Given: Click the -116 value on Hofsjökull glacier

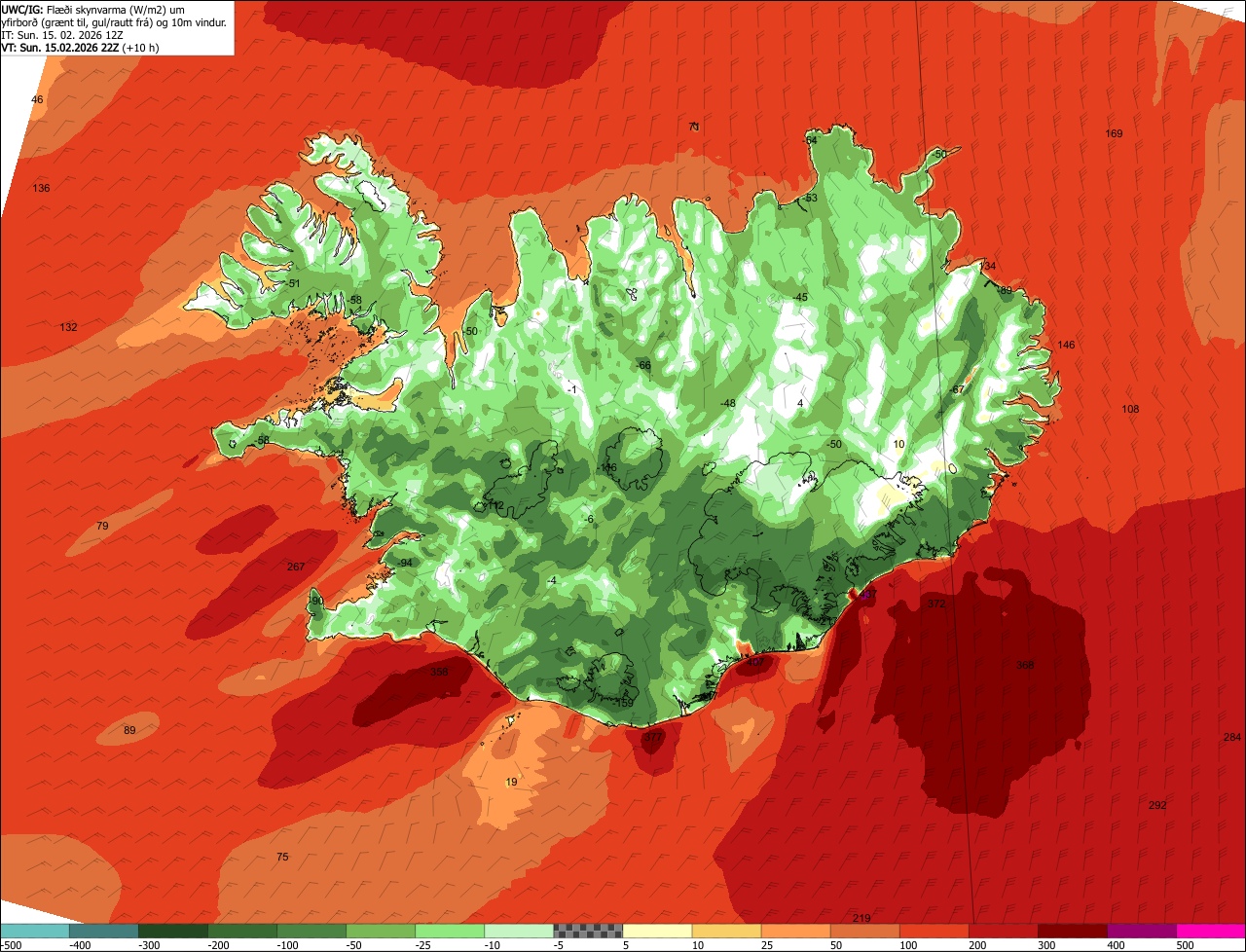Looking at the screenshot, I should point(606,467).
